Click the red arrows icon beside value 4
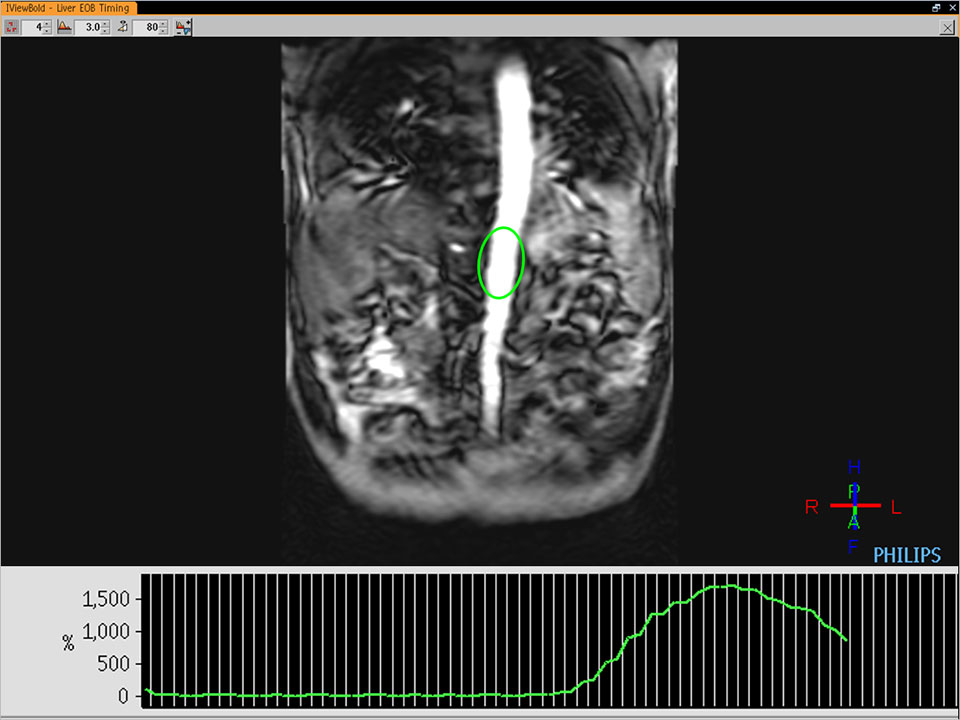This screenshot has height=720, width=960. 12,27
